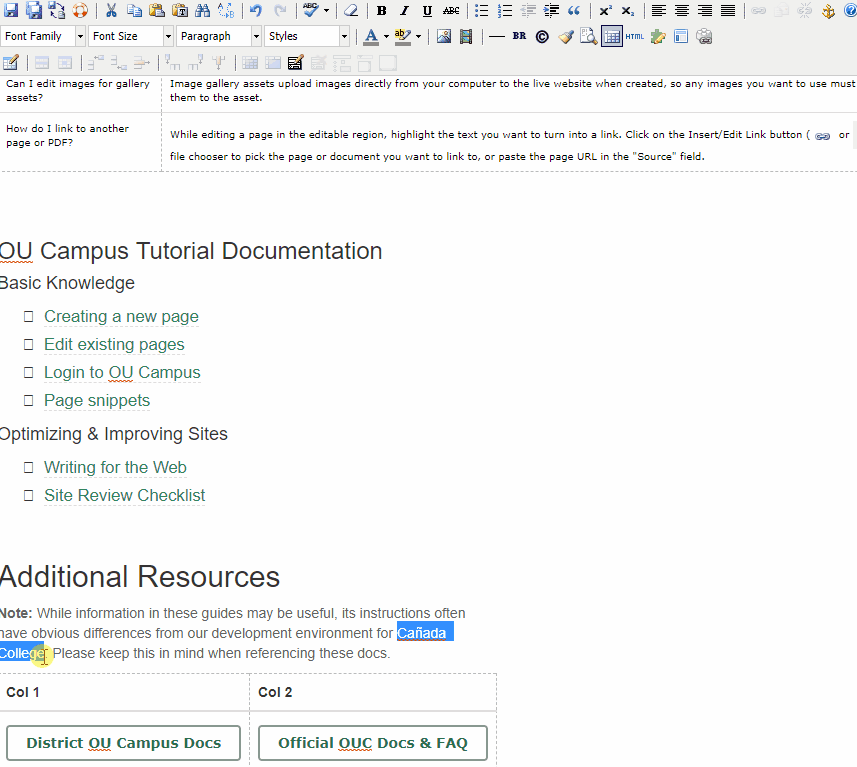The height and width of the screenshot is (767, 857).
Task: Open HTML source editor
Action: click(x=635, y=36)
